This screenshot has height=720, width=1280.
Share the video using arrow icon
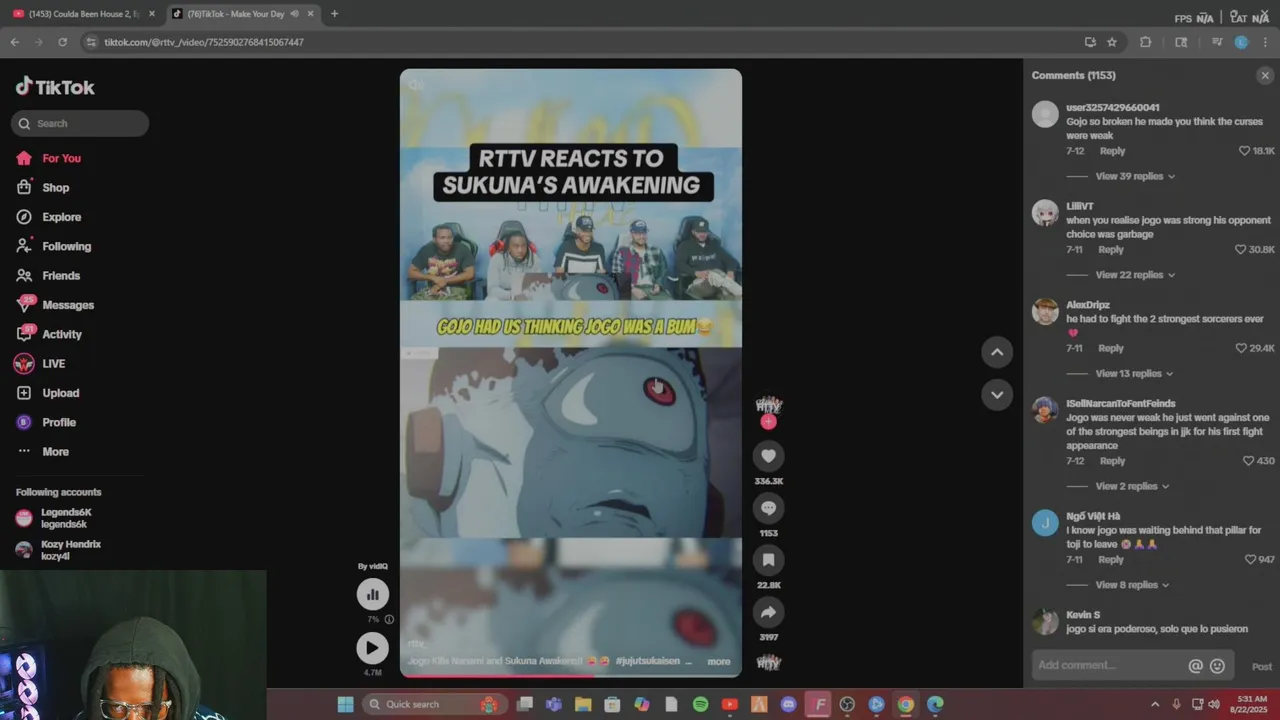[x=768, y=612]
